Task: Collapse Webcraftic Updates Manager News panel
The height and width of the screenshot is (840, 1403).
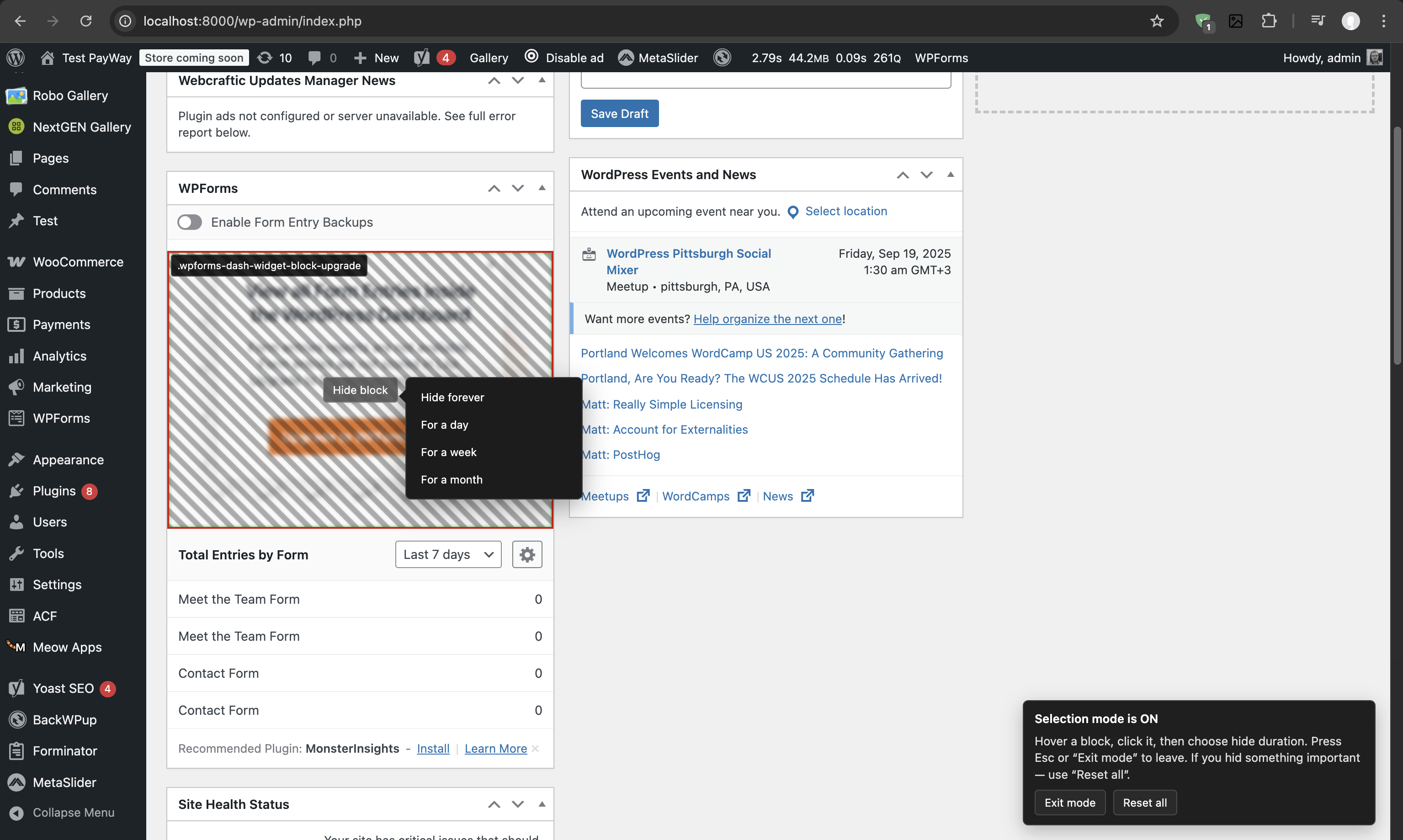Action: pos(542,80)
